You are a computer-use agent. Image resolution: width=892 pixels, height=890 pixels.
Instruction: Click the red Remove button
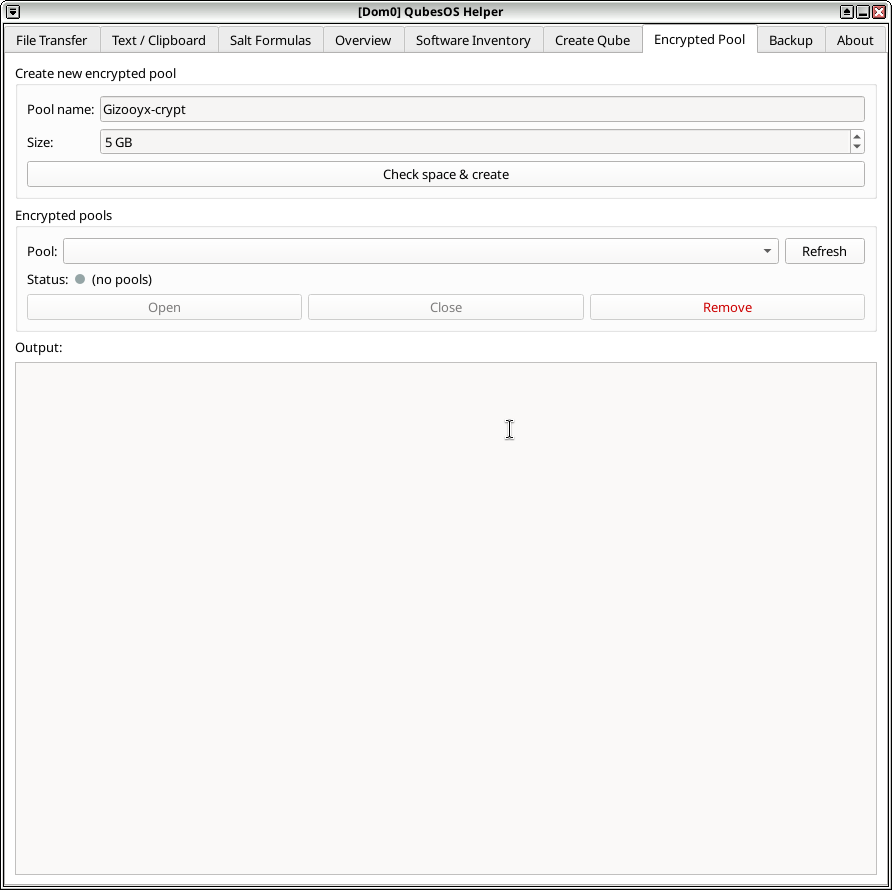point(727,307)
